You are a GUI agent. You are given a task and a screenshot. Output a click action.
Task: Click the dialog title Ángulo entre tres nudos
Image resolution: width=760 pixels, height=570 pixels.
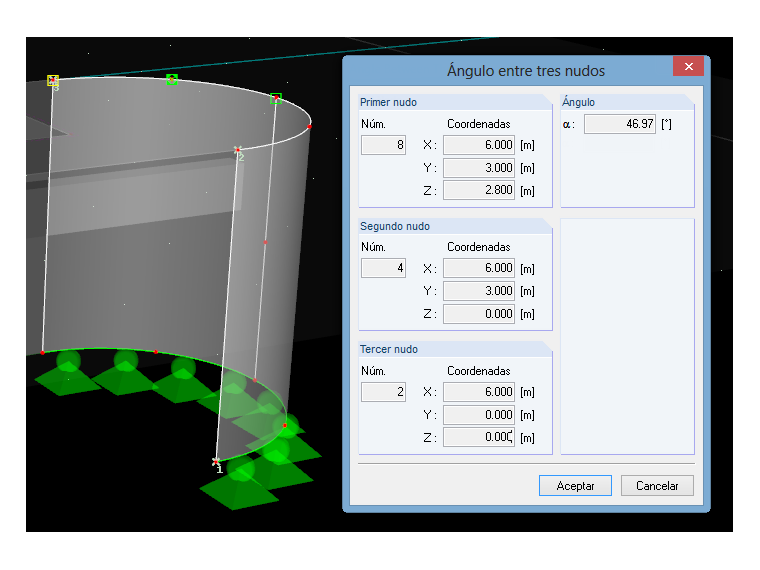click(x=526, y=71)
